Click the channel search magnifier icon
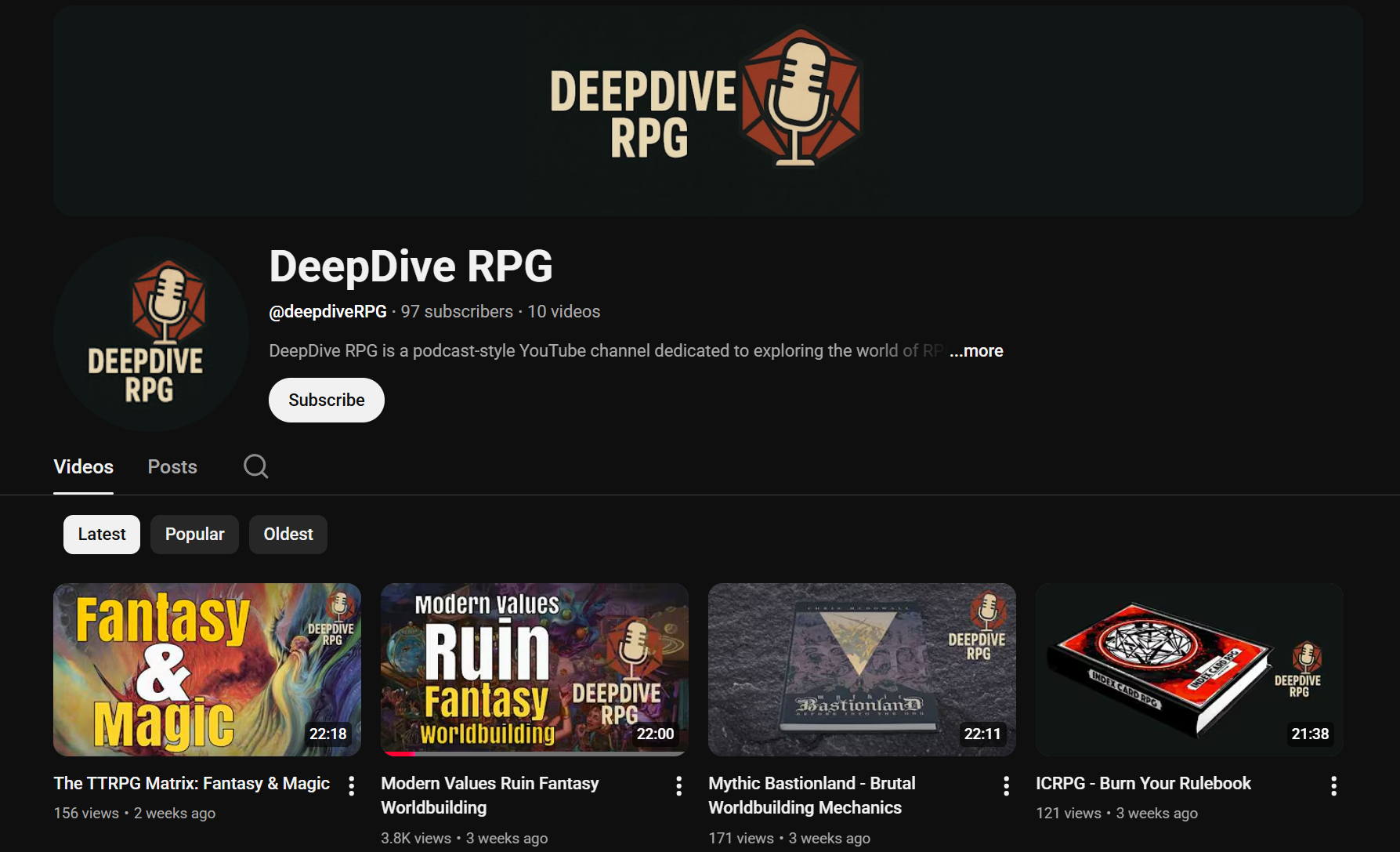The width and height of the screenshot is (1400, 852). point(255,466)
